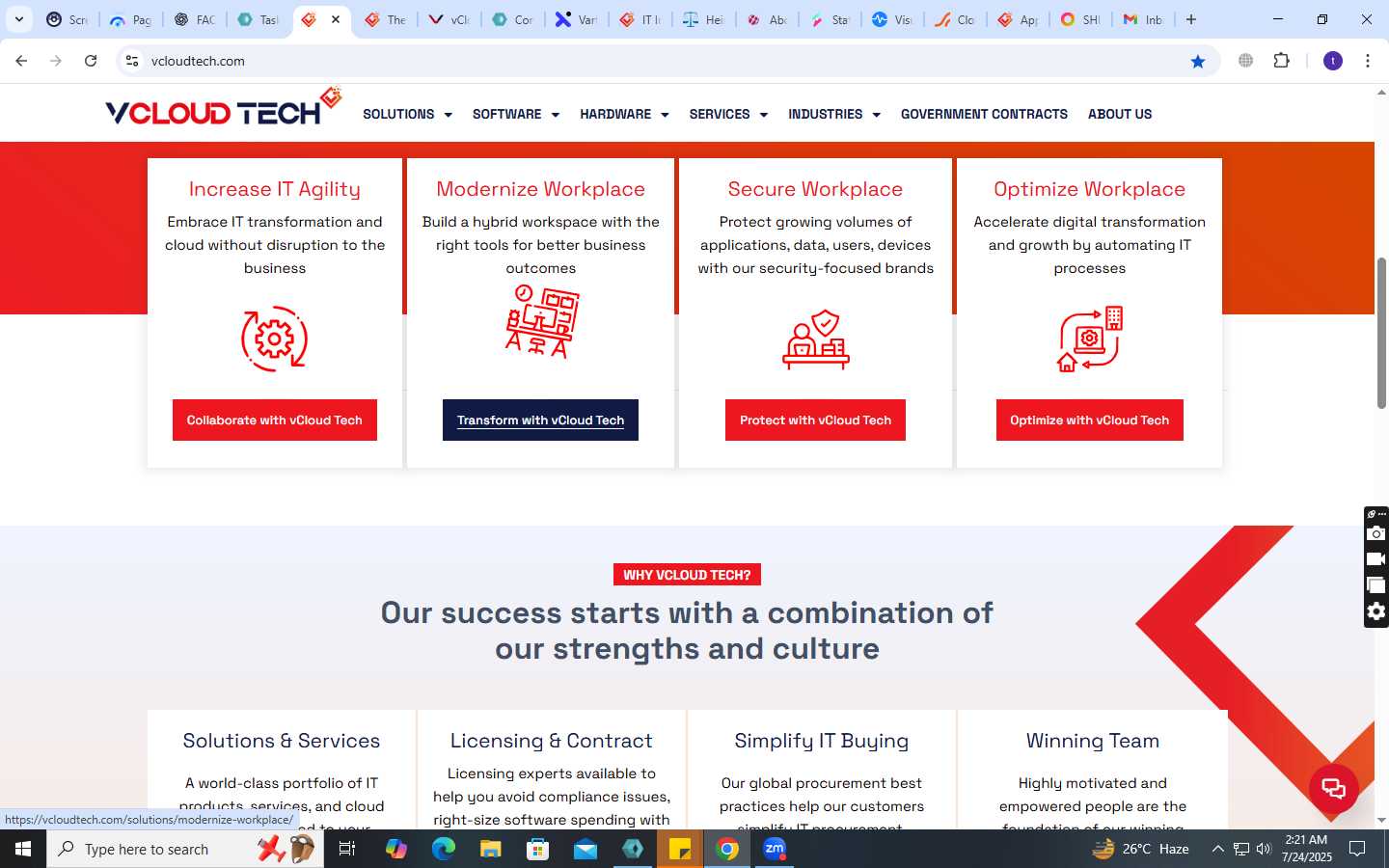Open the notification center icon
The image size is (1389, 868).
point(1357,849)
